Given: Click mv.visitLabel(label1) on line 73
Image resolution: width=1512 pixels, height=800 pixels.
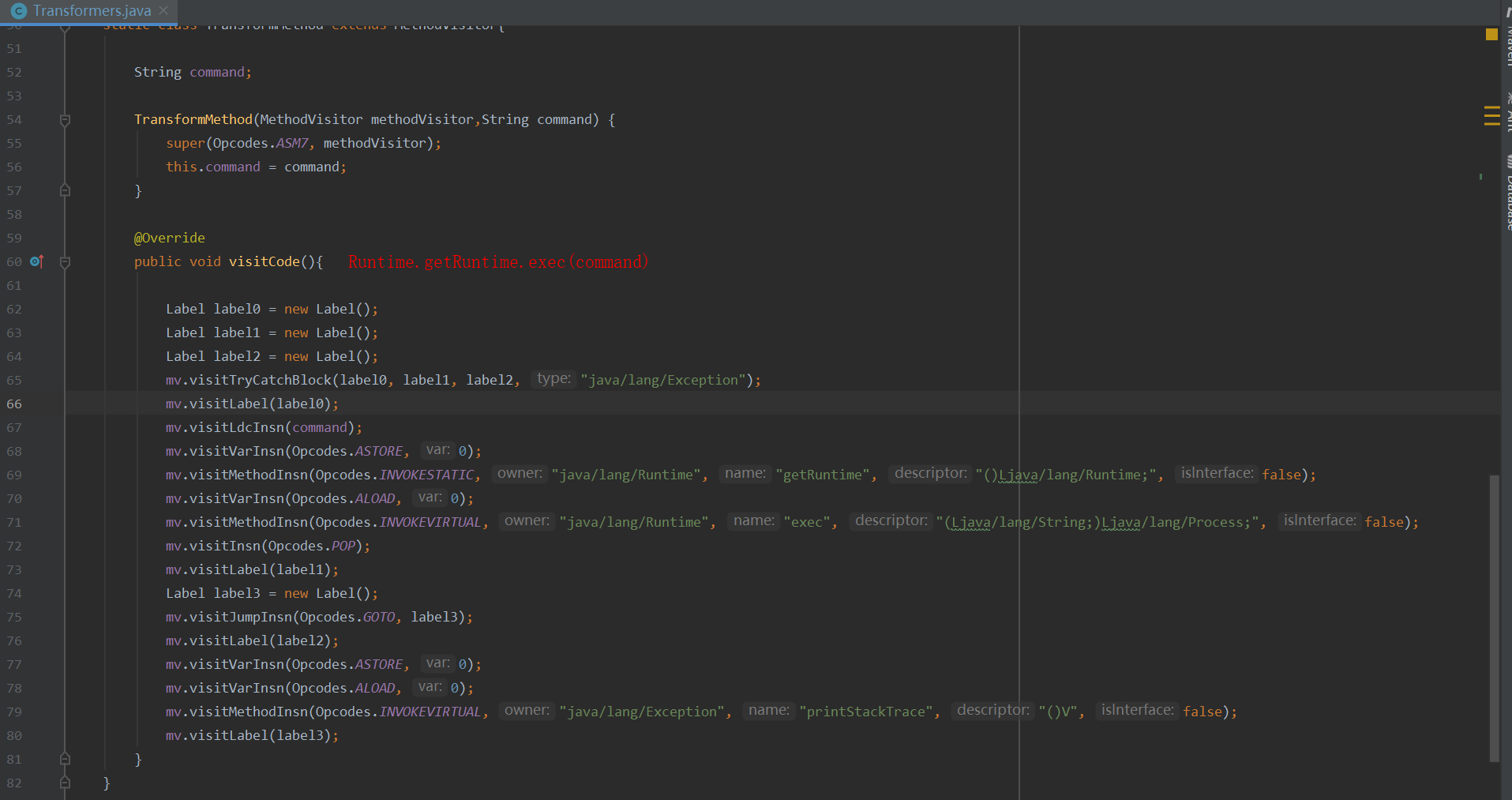Looking at the screenshot, I should pyautogui.click(x=252, y=569).
